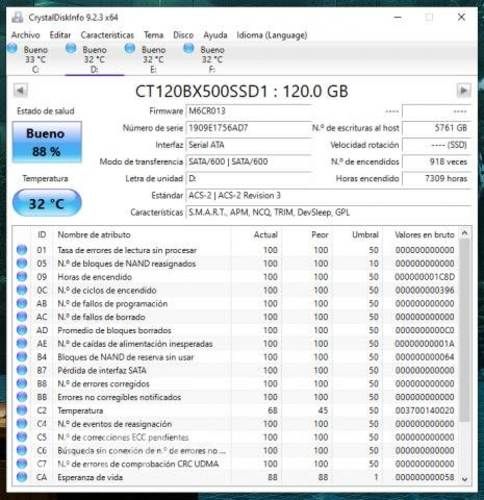This screenshot has width=484, height=500.
Task: Click status icon of attribute 01
Action: 22,250
